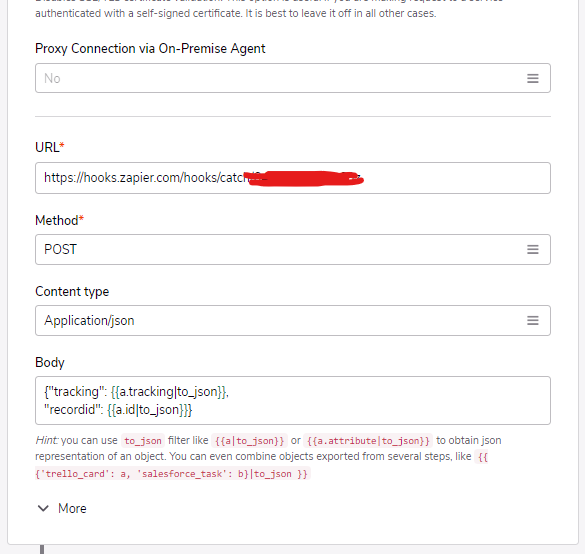Click the trello_card salesforce_task code example
Image resolution: width=585 pixels, height=554 pixels.
[262, 465]
